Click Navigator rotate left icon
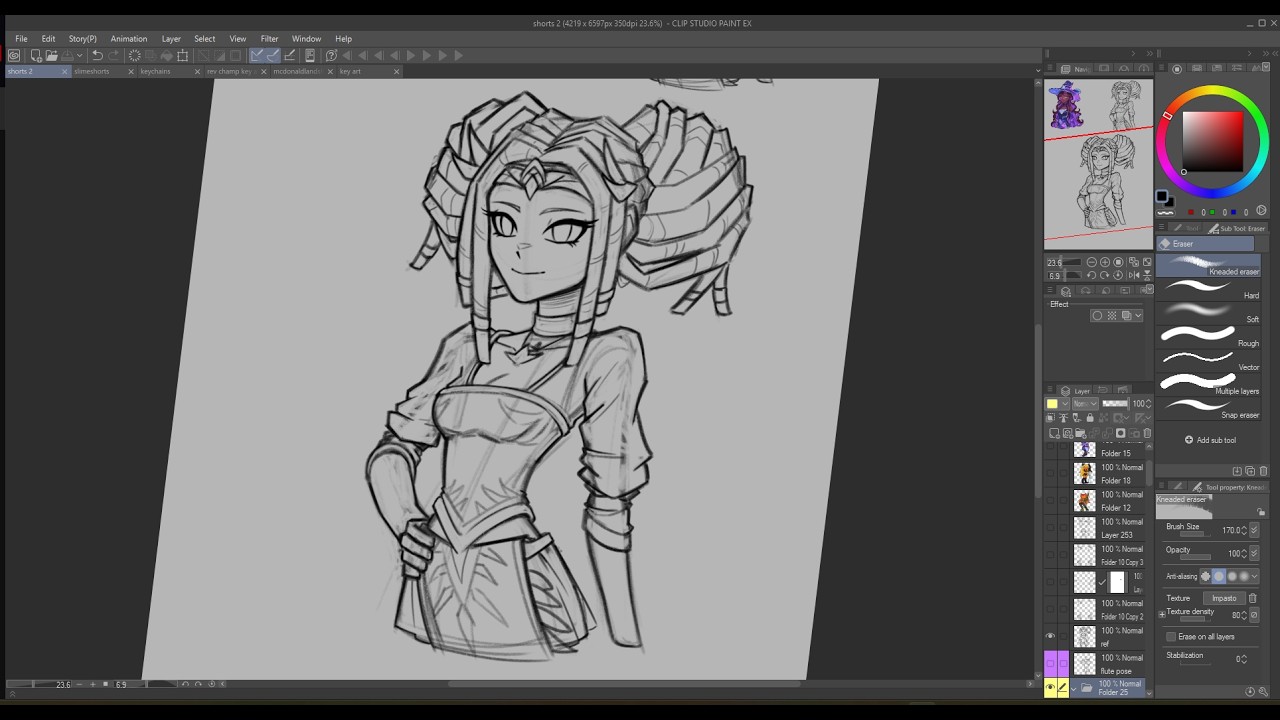The width and height of the screenshot is (1280, 720). [x=1092, y=275]
